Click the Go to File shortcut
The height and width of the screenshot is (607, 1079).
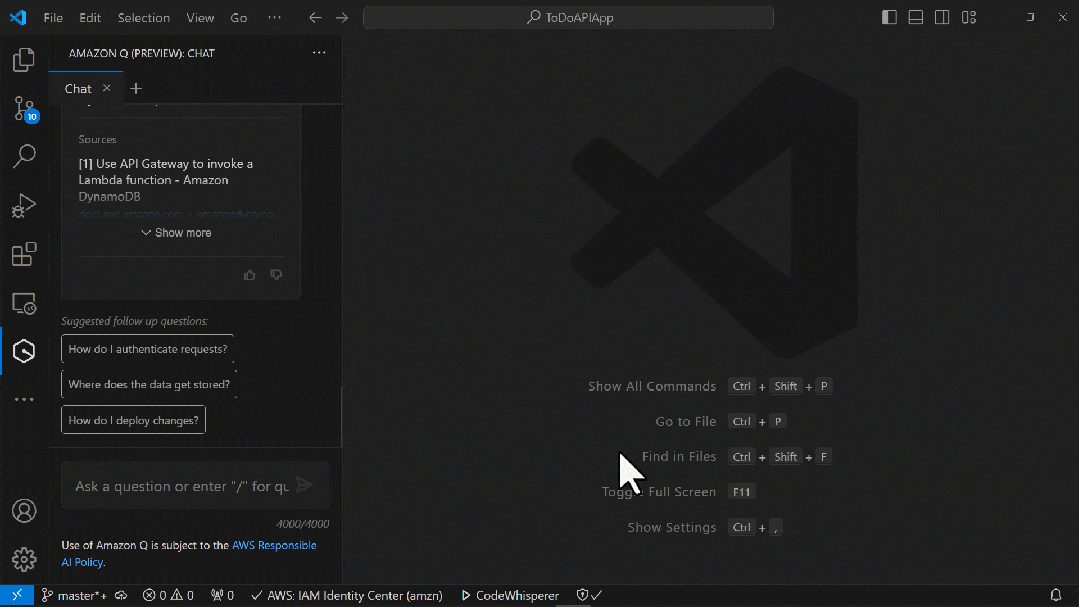tap(685, 421)
